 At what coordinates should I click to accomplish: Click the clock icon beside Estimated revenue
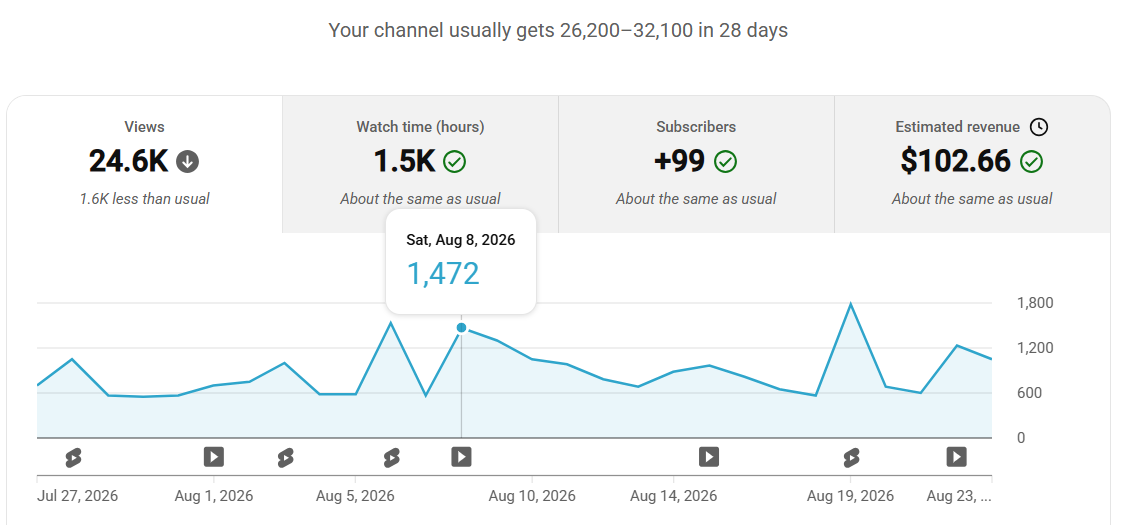(1039, 127)
